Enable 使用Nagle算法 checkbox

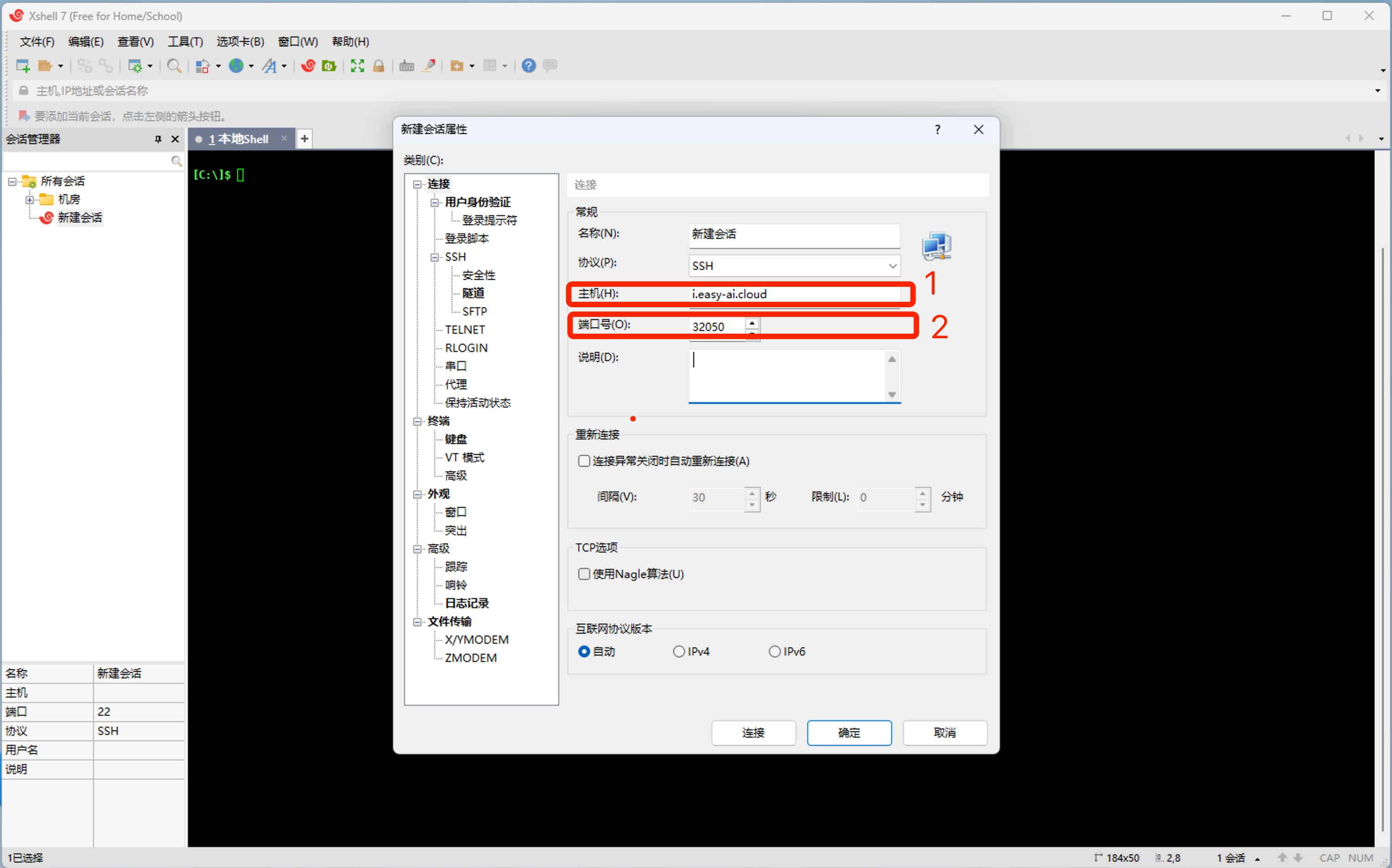[x=584, y=574]
